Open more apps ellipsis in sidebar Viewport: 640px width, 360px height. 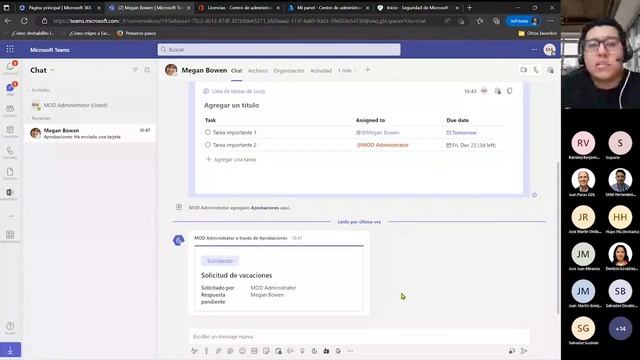click(x=10, y=216)
